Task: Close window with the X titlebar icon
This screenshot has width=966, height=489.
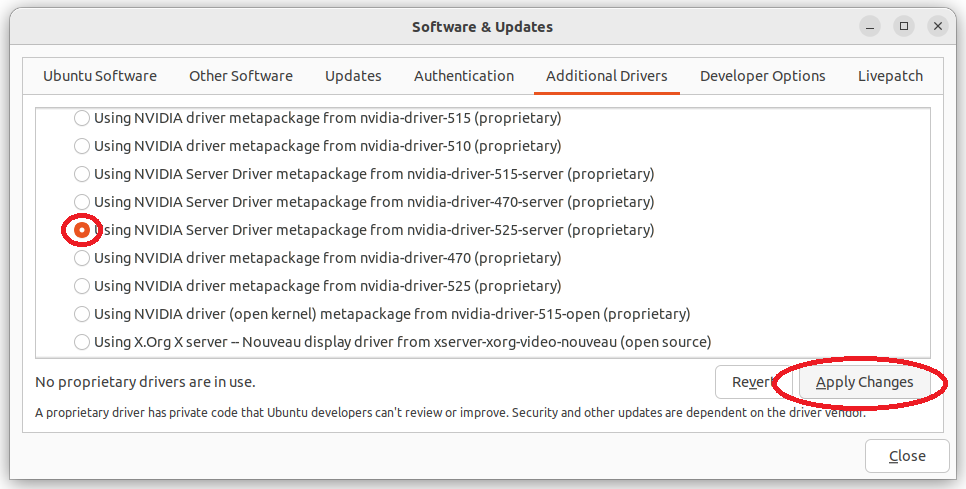Action: coord(938,26)
